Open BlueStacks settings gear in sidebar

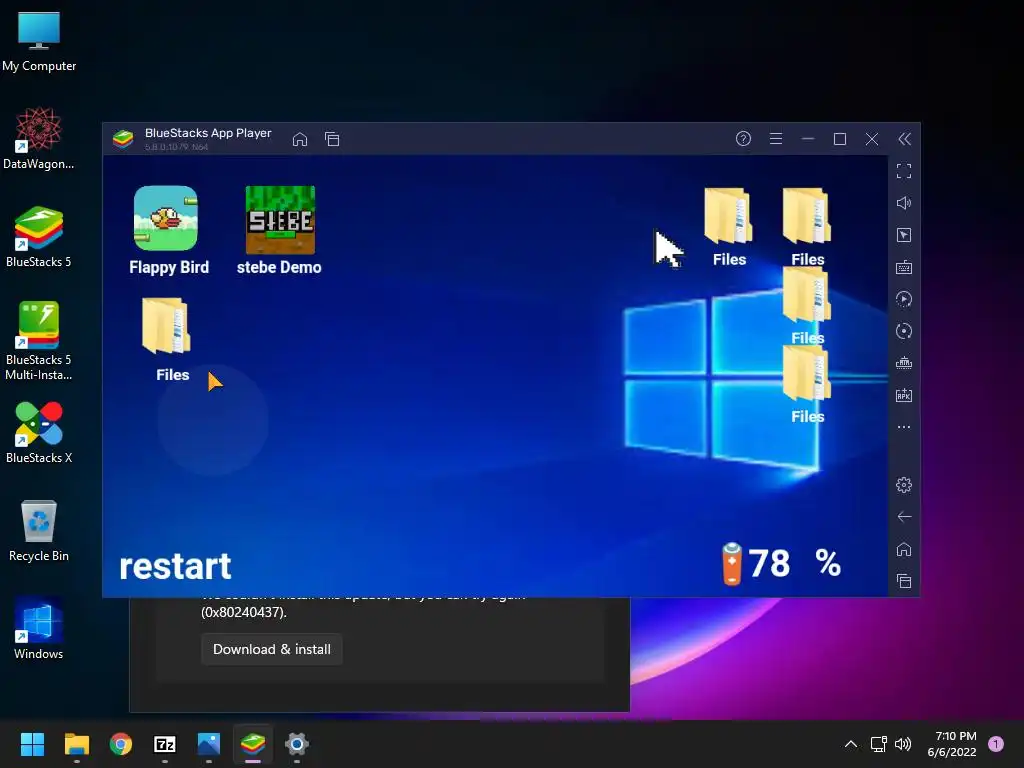pyautogui.click(x=904, y=485)
